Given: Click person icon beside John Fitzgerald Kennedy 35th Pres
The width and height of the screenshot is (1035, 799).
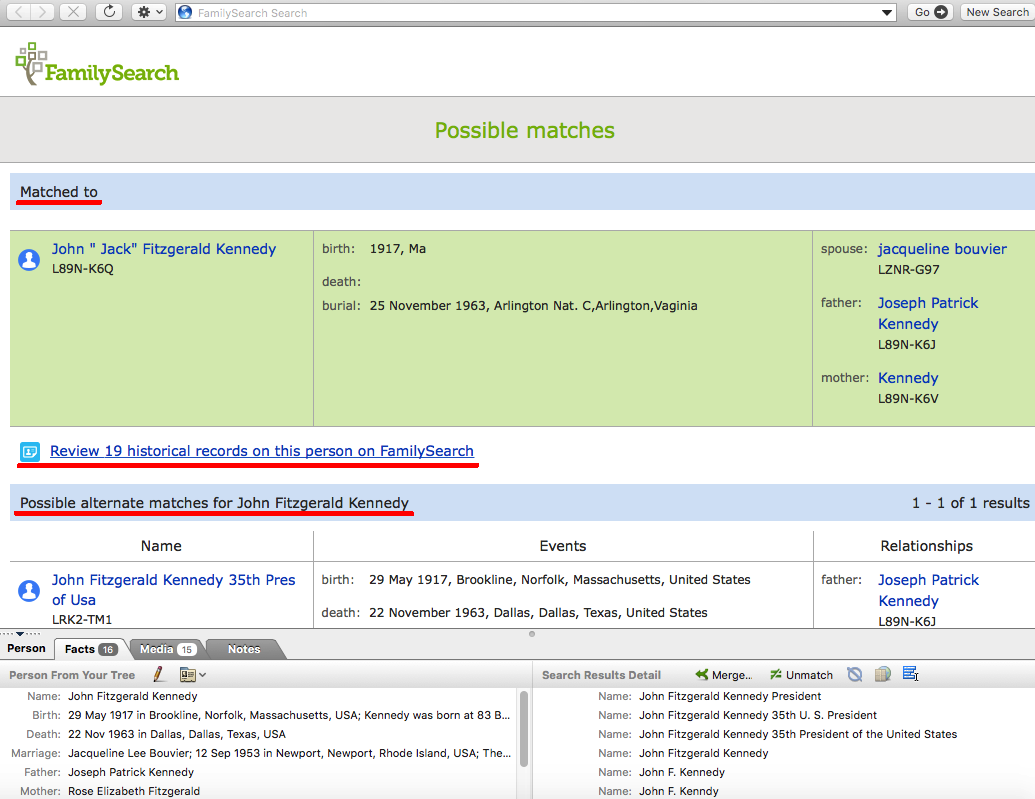Looking at the screenshot, I should [29, 590].
